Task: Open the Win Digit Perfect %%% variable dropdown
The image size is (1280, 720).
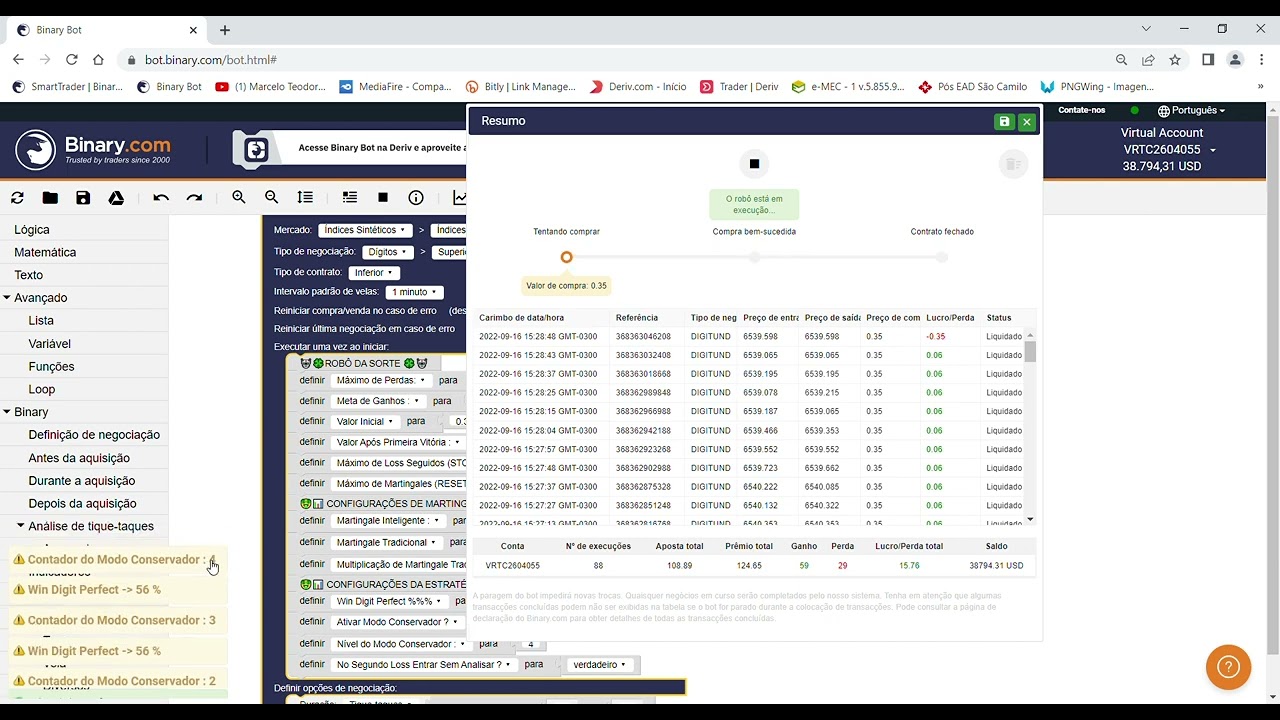Action: click(389, 601)
